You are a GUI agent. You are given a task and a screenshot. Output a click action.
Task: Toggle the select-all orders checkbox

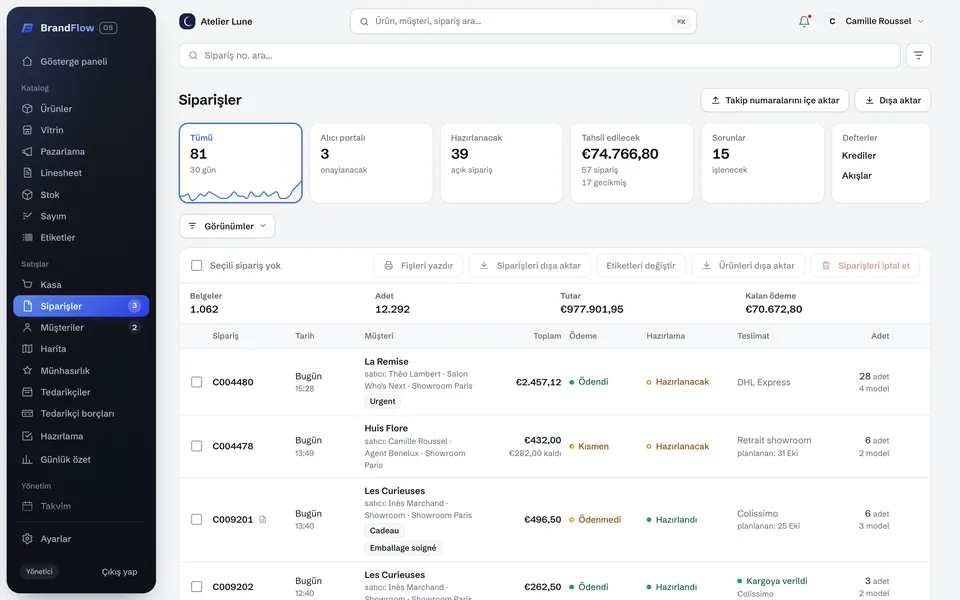pos(197,265)
